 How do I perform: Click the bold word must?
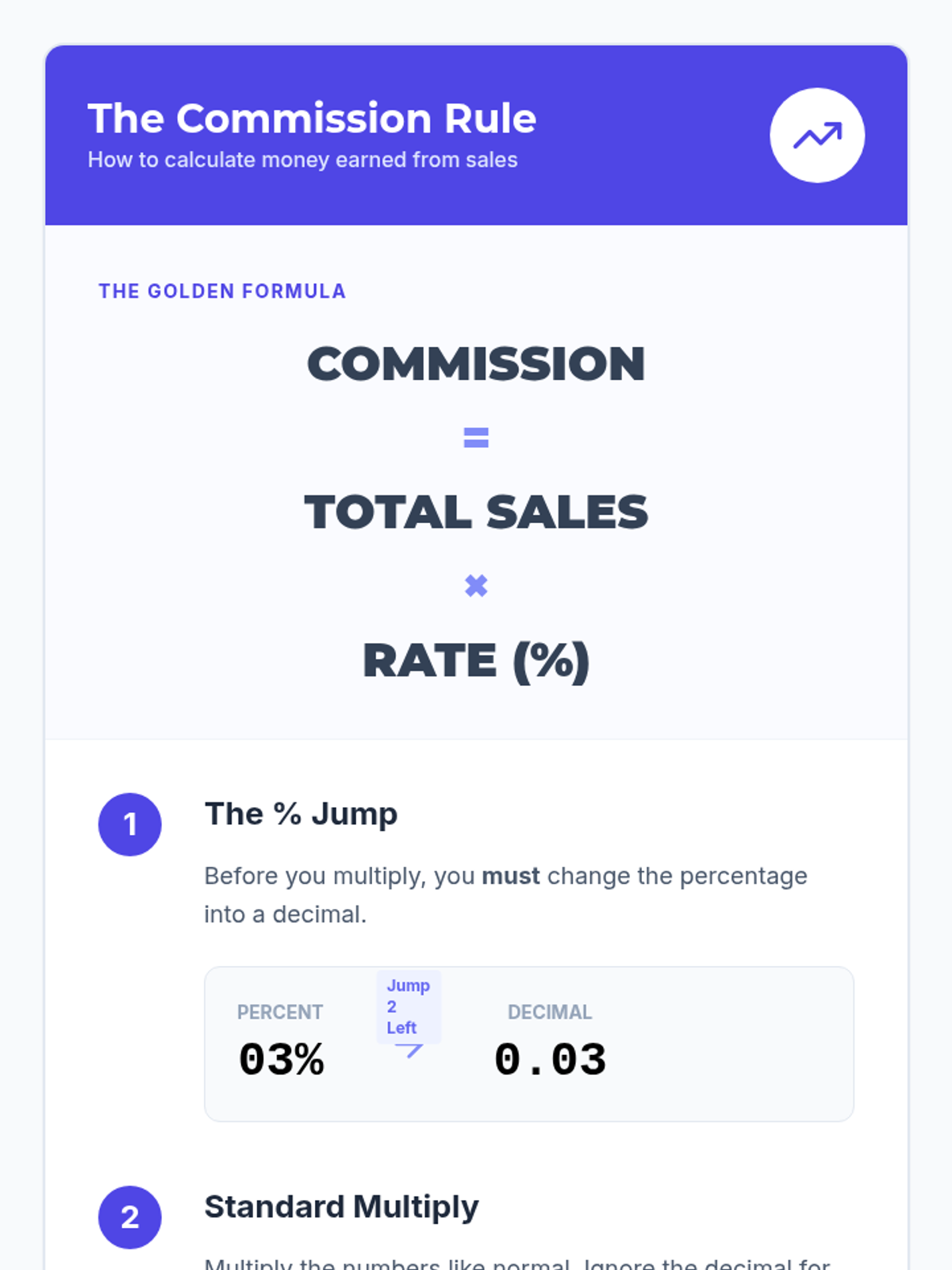tap(511, 876)
